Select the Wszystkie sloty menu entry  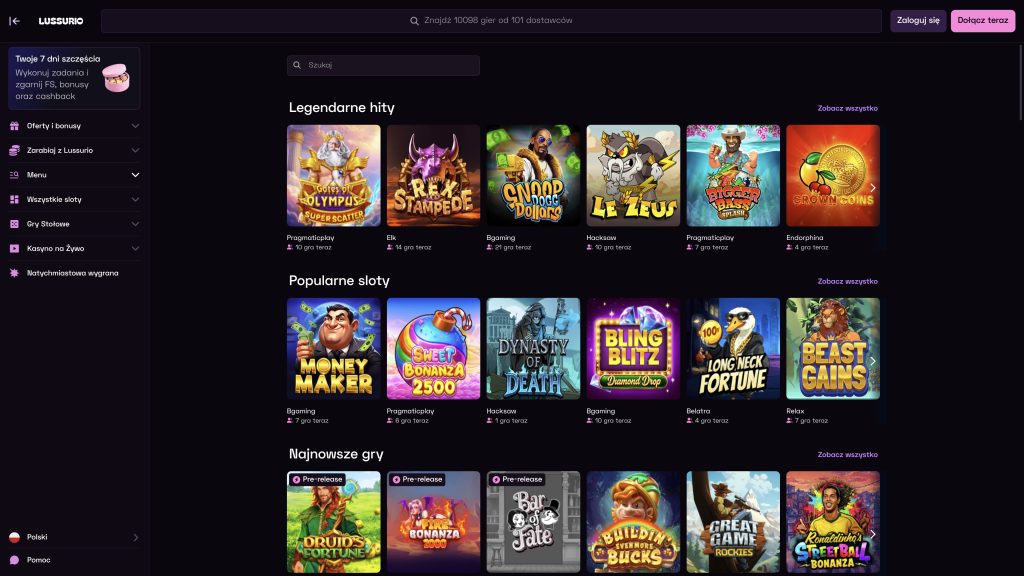54,199
